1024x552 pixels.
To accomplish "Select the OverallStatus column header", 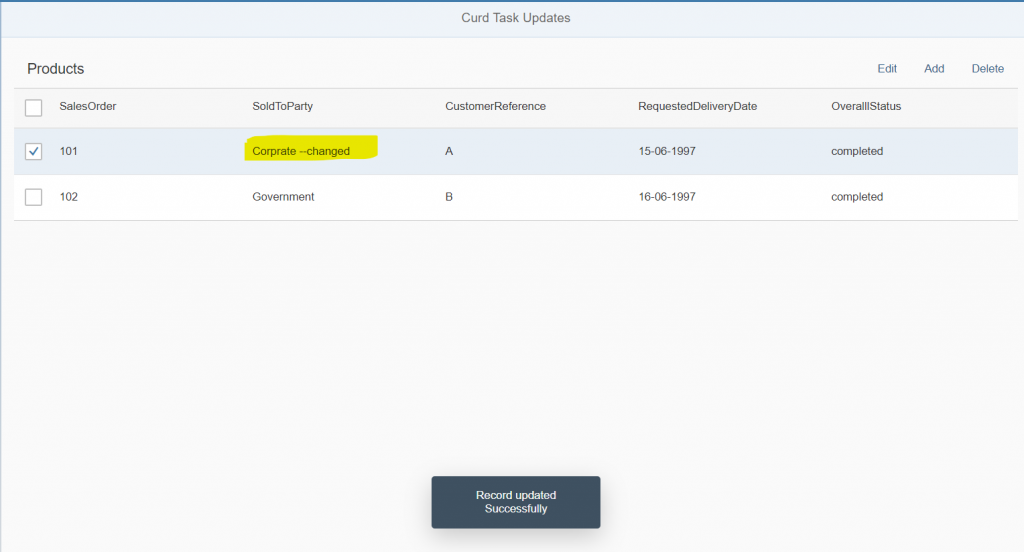I will (866, 106).
